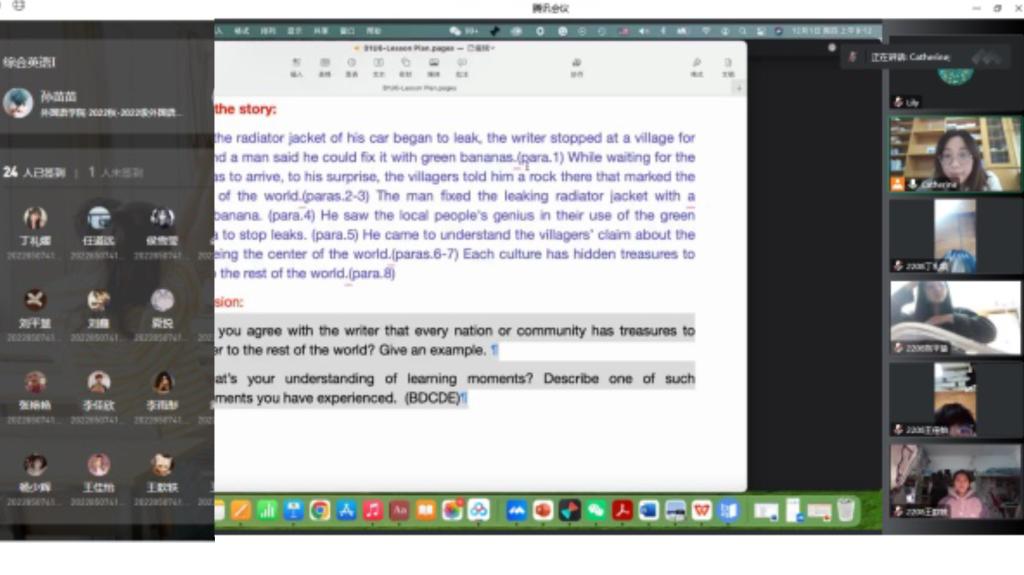Open the 共享 menu in the menu bar

(321, 31)
